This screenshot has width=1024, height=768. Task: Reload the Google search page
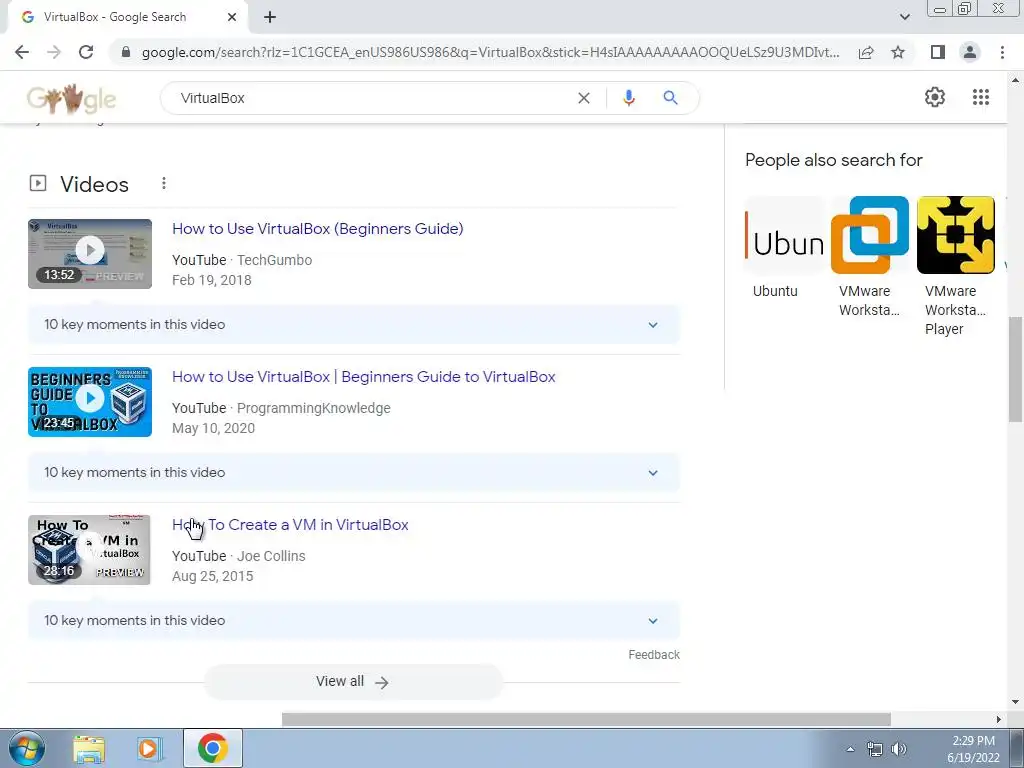coord(86,52)
